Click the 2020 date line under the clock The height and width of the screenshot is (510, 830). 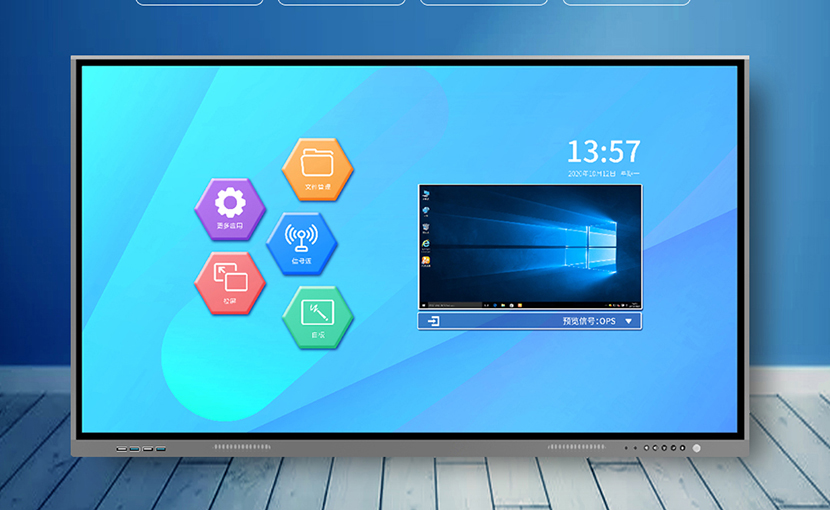(603, 174)
